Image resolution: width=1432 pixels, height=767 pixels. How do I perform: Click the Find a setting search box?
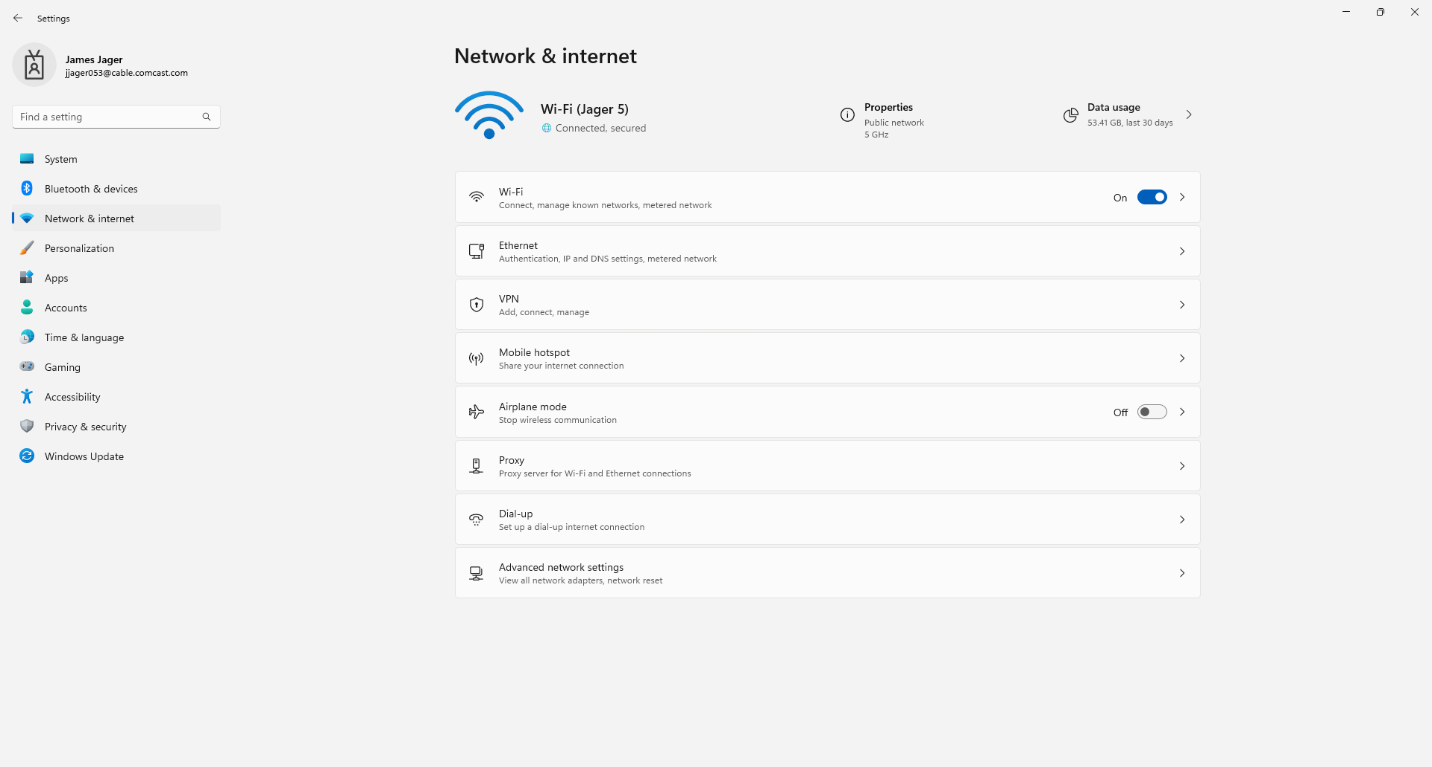(116, 117)
